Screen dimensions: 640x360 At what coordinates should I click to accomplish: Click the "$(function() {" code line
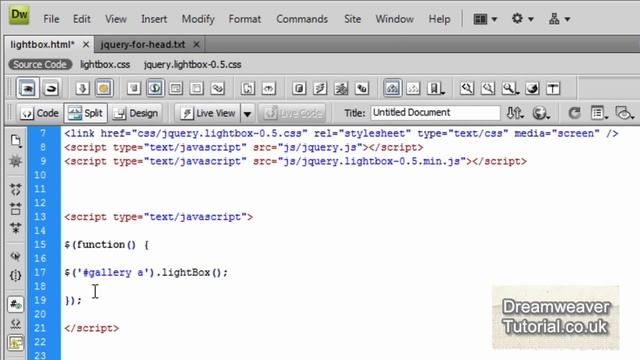point(107,244)
